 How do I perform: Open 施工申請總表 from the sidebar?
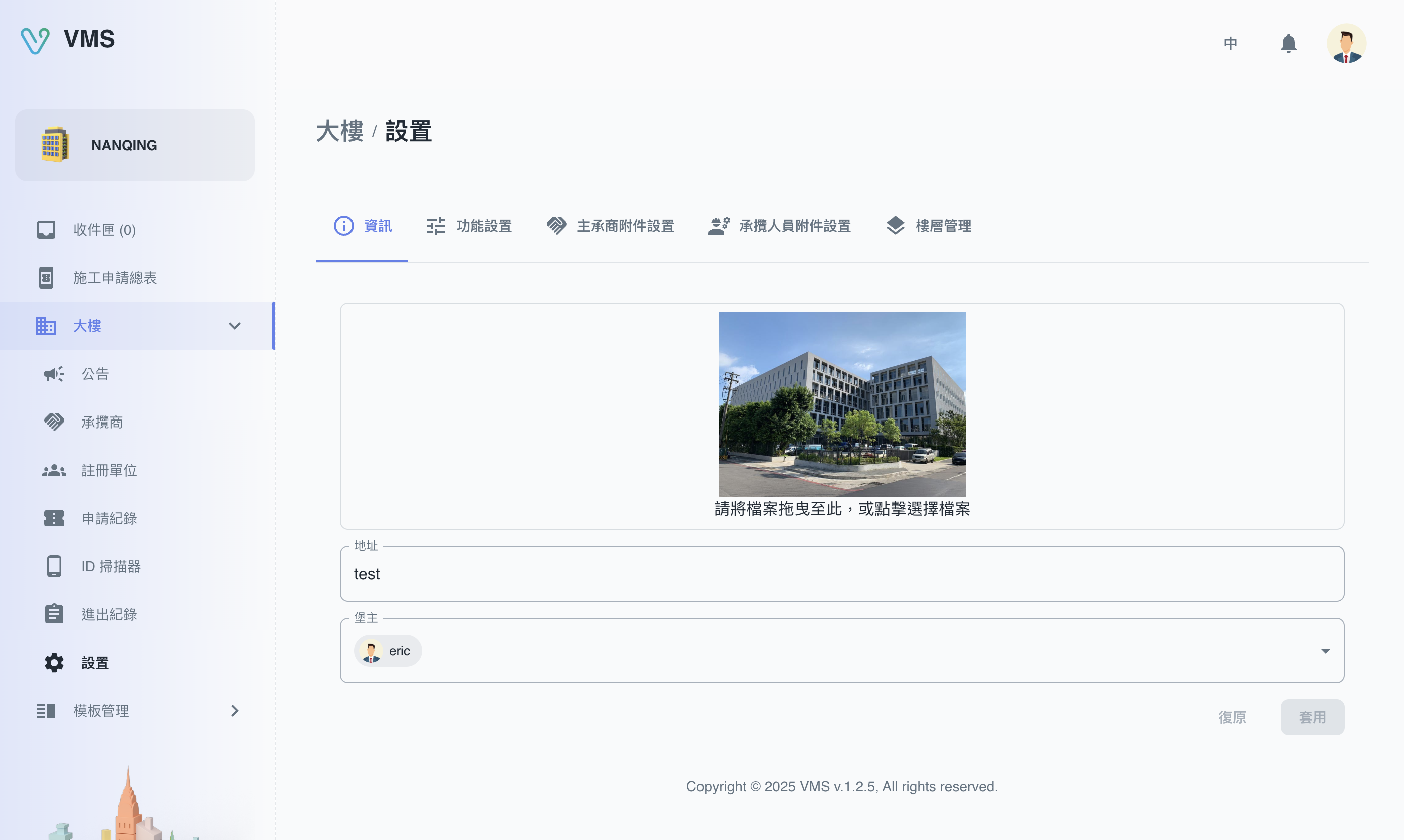[x=115, y=277]
